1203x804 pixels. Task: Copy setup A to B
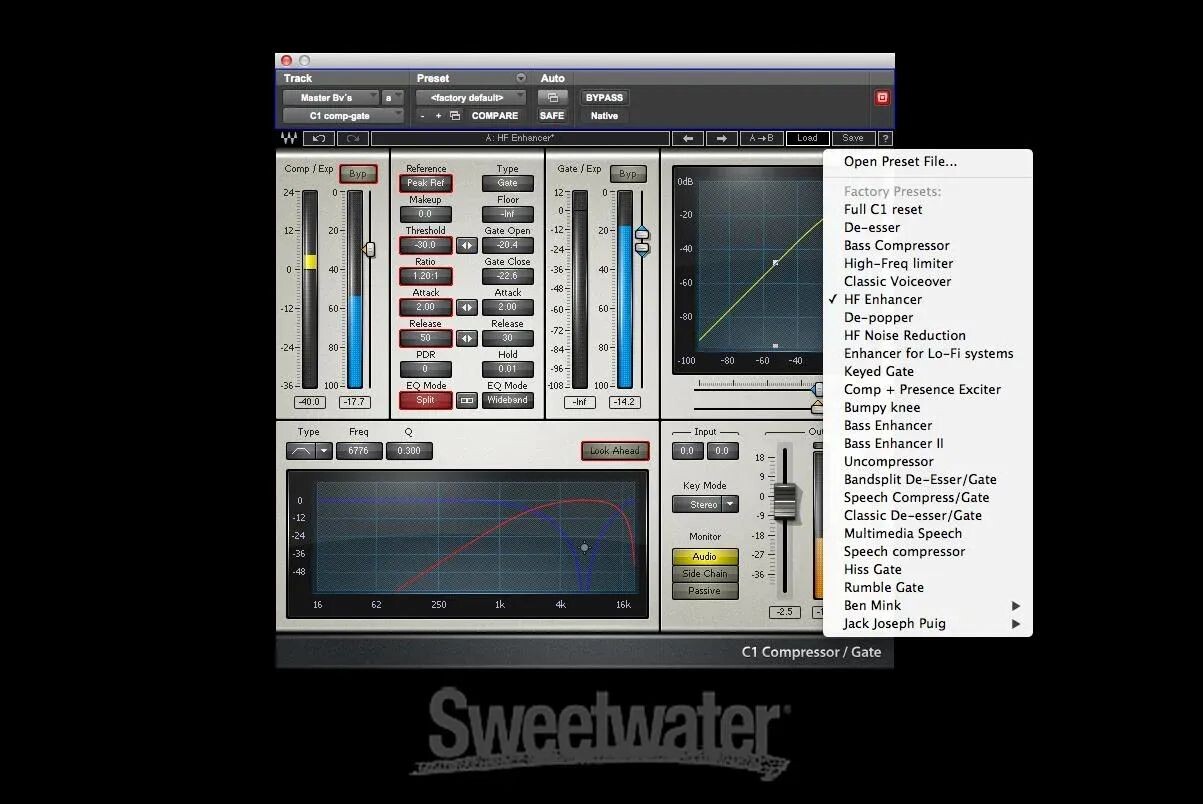[761, 139]
